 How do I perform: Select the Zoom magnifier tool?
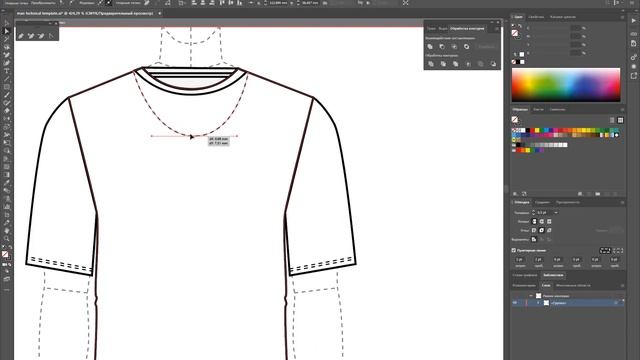(x=7, y=239)
